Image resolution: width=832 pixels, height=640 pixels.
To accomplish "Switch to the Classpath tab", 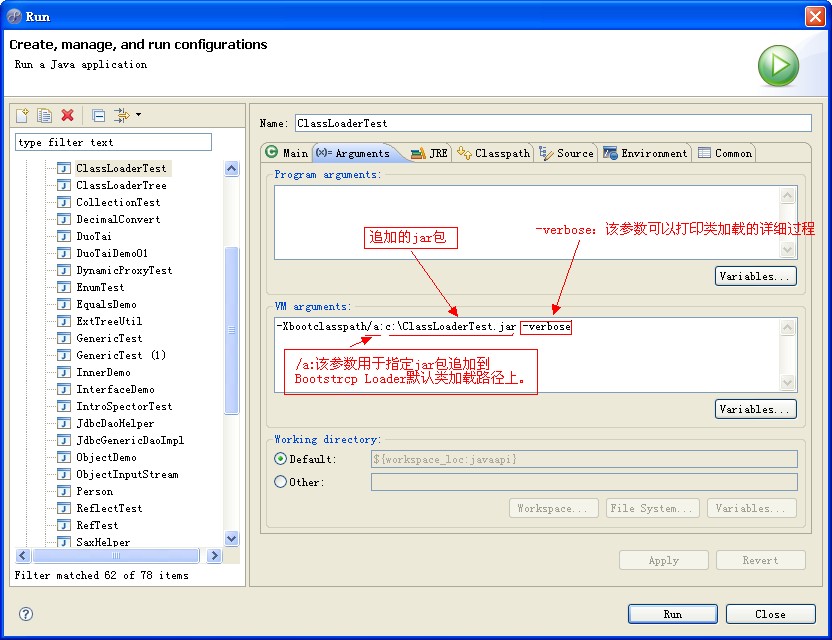I will pos(494,153).
